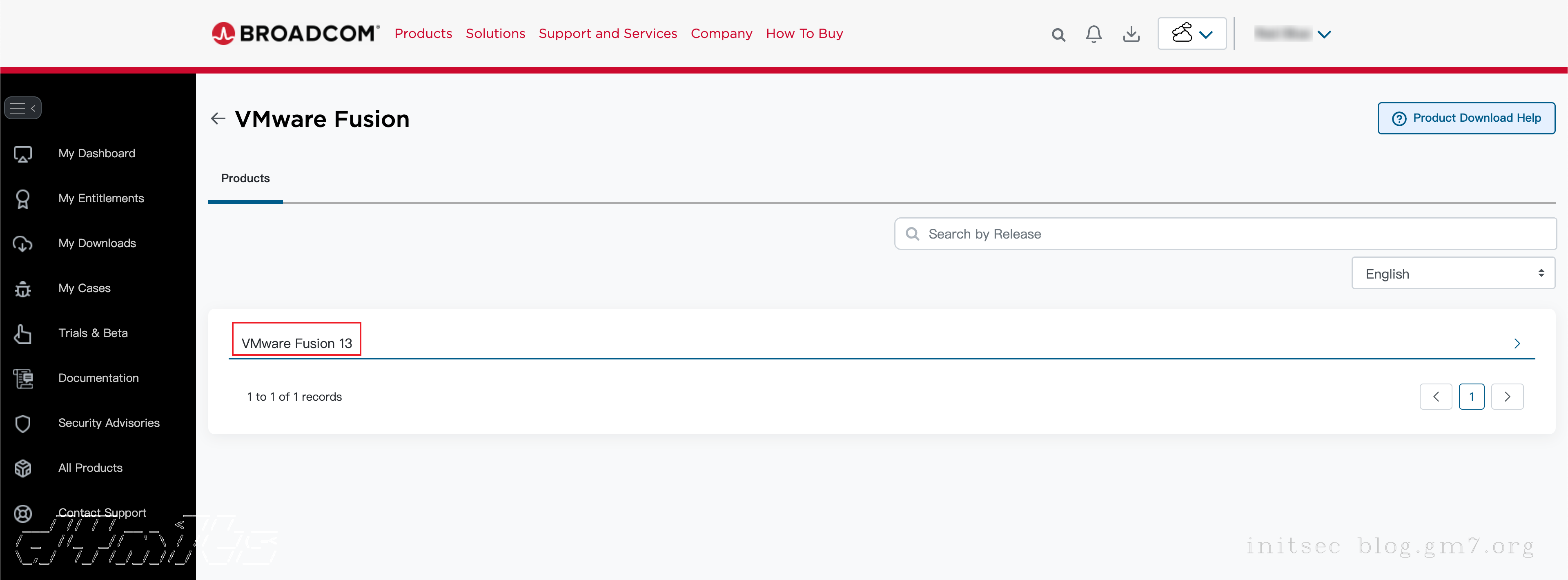The height and width of the screenshot is (580, 1568).
Task: Click the Product Download Help button
Action: (x=1466, y=118)
